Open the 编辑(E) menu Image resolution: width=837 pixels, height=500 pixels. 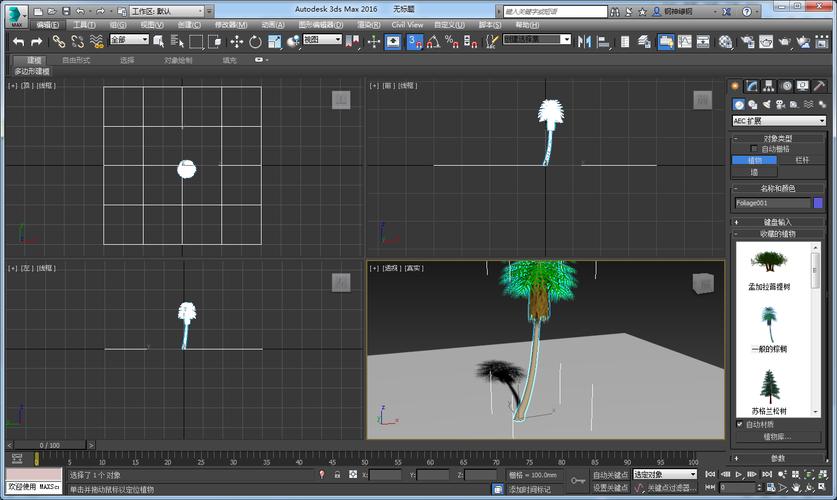coord(48,25)
